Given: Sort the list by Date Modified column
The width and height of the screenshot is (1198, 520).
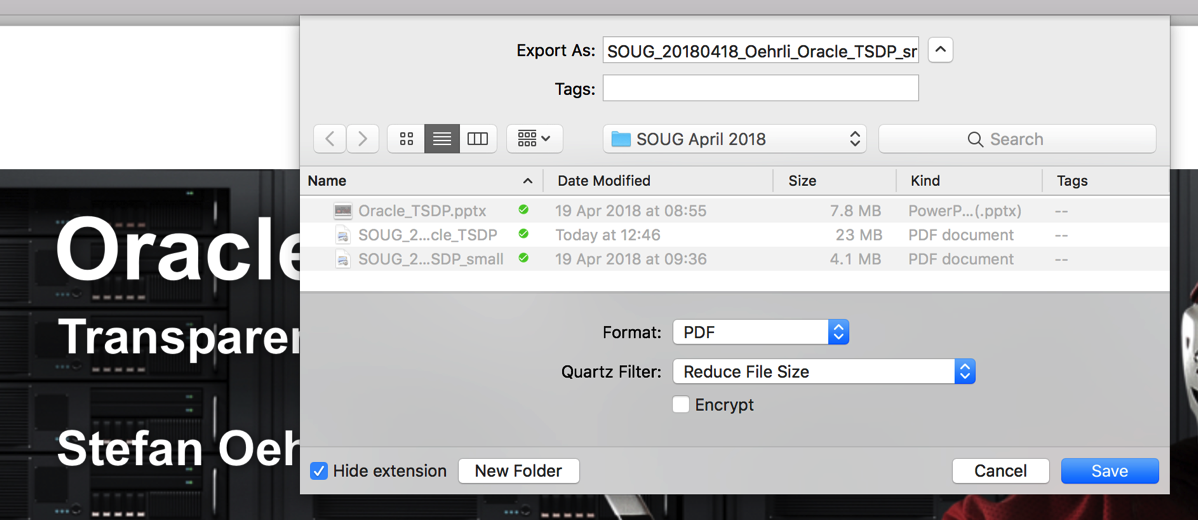Looking at the screenshot, I should (x=658, y=181).
